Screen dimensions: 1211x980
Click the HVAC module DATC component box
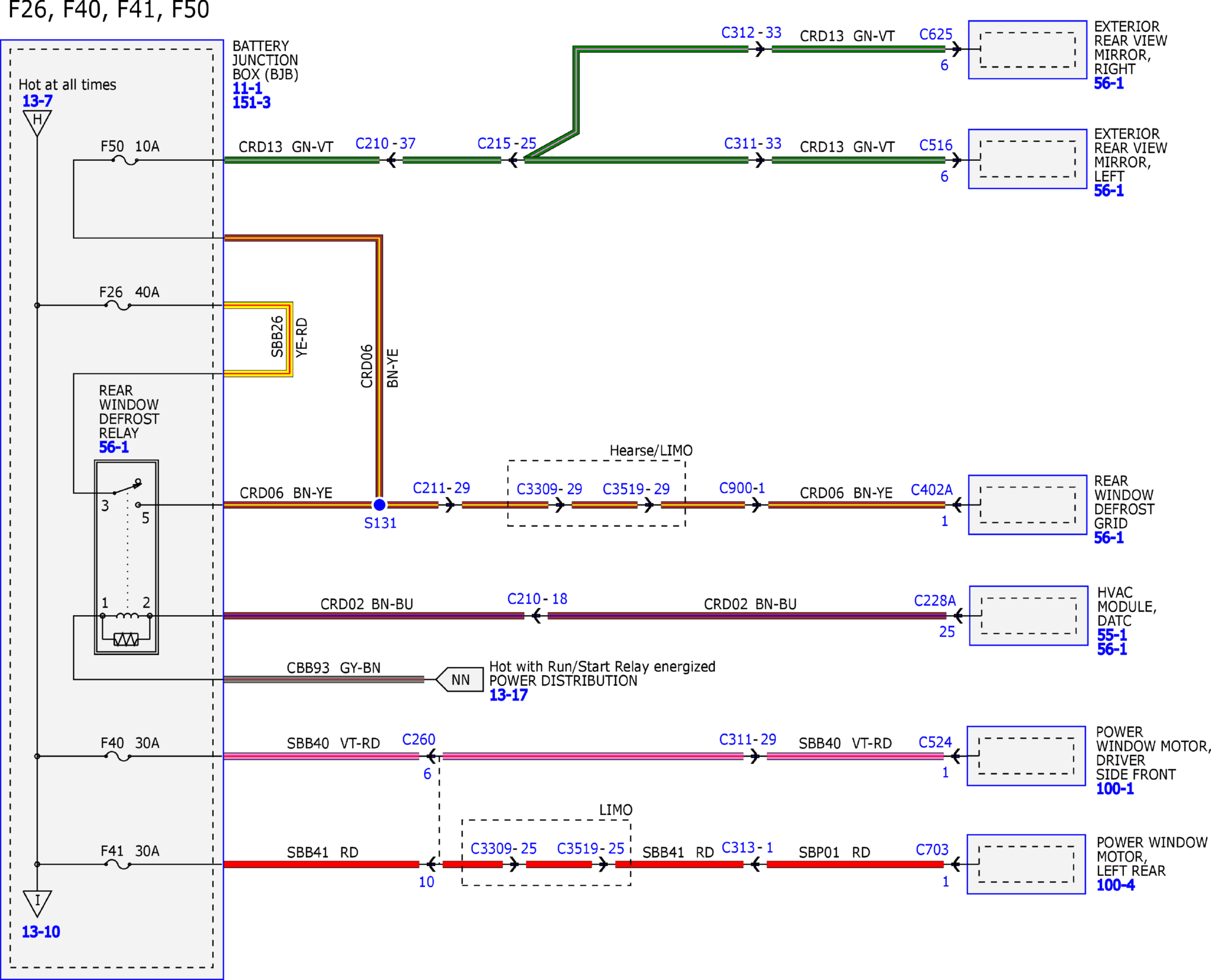[1028, 616]
